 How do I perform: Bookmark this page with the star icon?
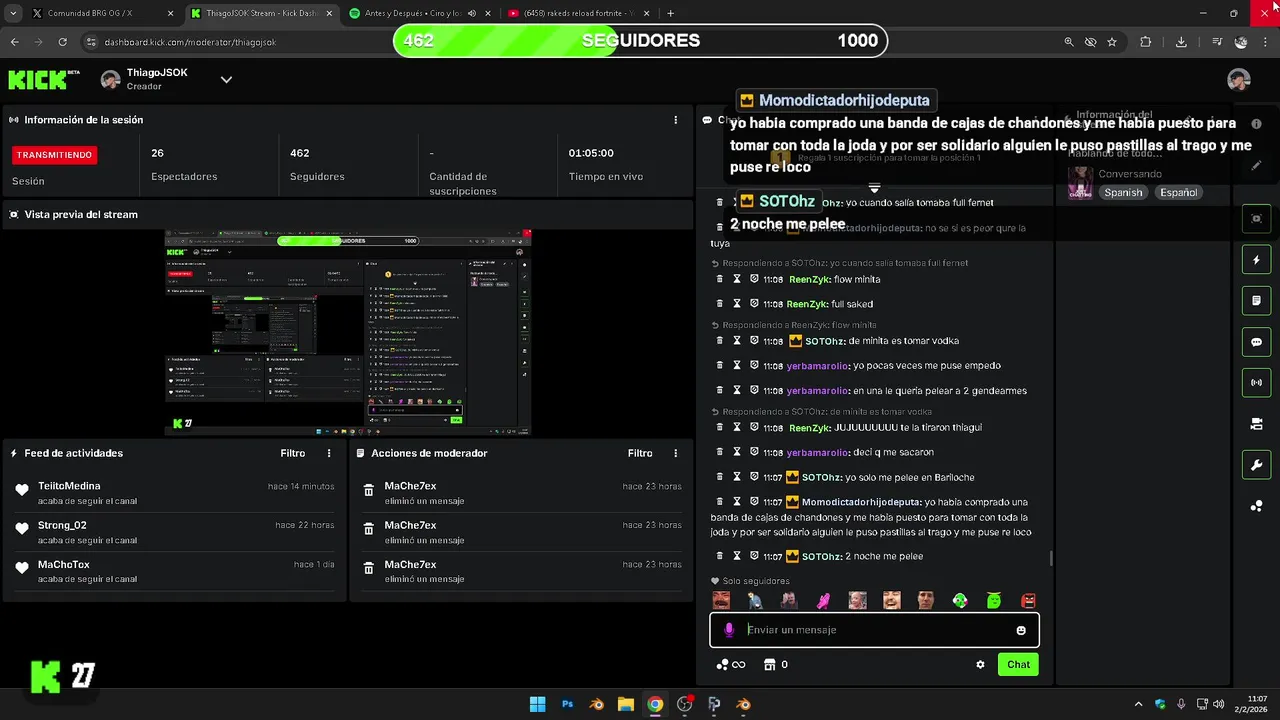coord(1112,42)
